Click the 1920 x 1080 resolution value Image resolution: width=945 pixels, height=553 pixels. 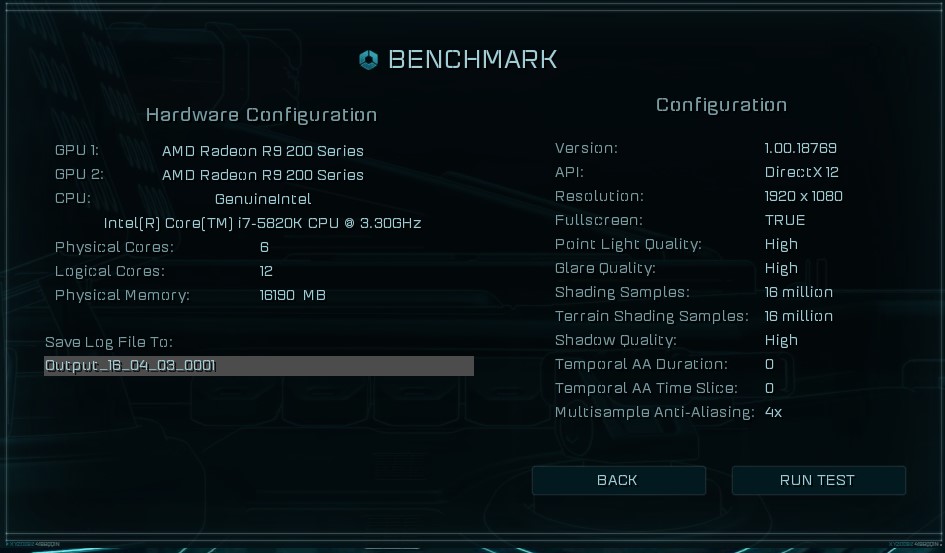coord(803,196)
